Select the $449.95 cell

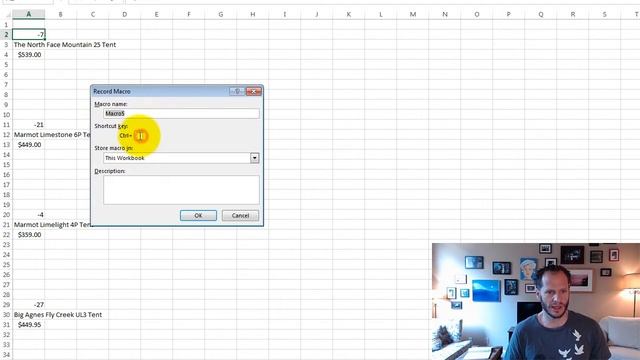point(29,324)
